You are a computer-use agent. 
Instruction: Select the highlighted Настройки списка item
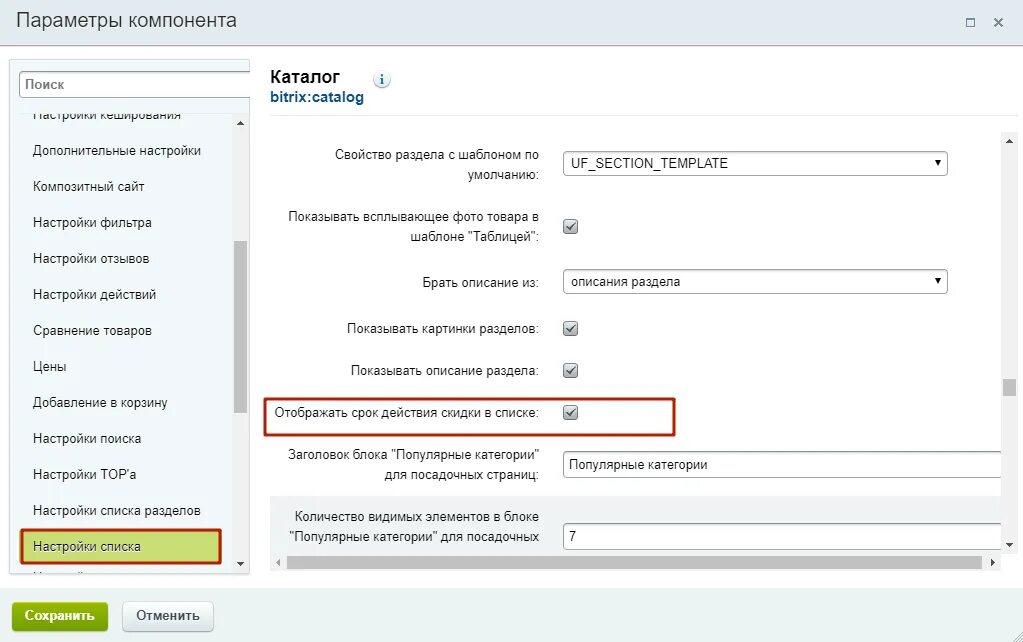click(x=121, y=546)
